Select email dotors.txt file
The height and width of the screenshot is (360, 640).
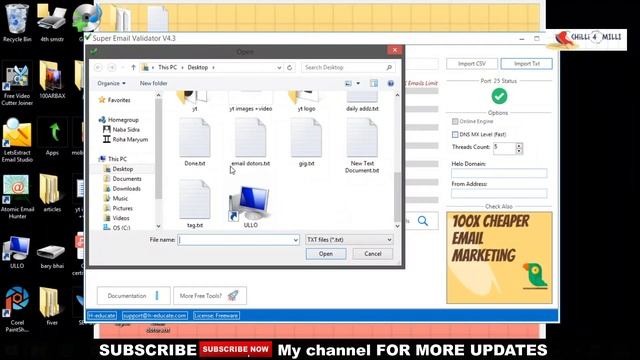coord(250,142)
